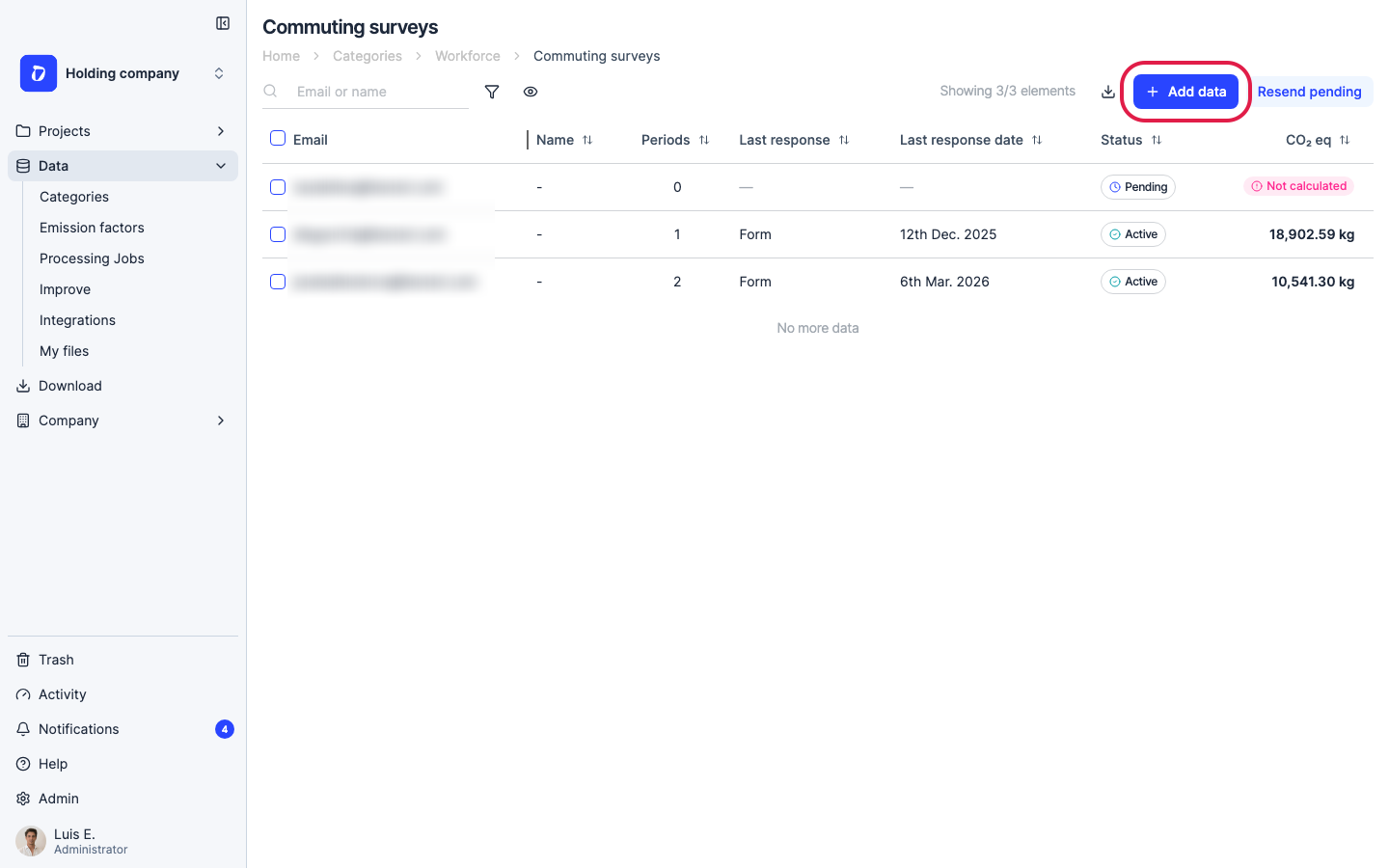This screenshot has width=1389, height=868.
Task: Click the 18,902.59 kg value
Action: 1312,234
